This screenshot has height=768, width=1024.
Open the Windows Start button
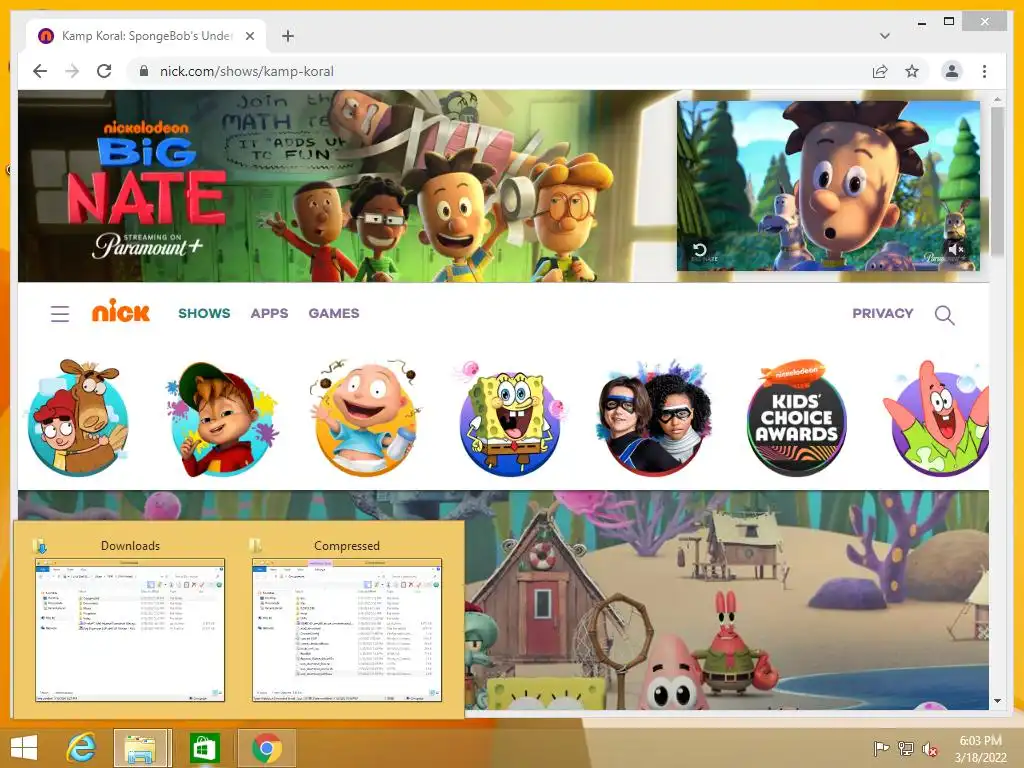24,748
